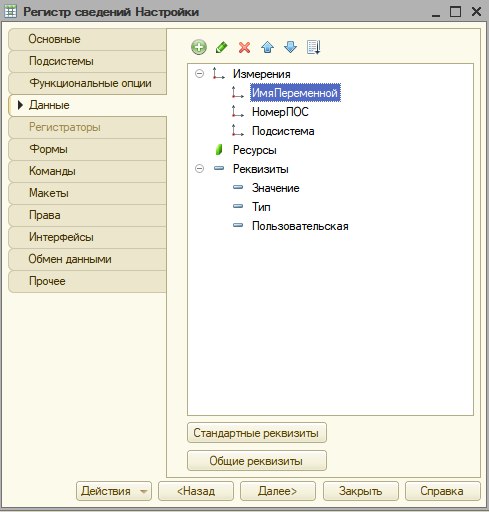Move item up with blue arrow
Viewport: 489px width, 512px height.
pyautogui.click(x=267, y=47)
